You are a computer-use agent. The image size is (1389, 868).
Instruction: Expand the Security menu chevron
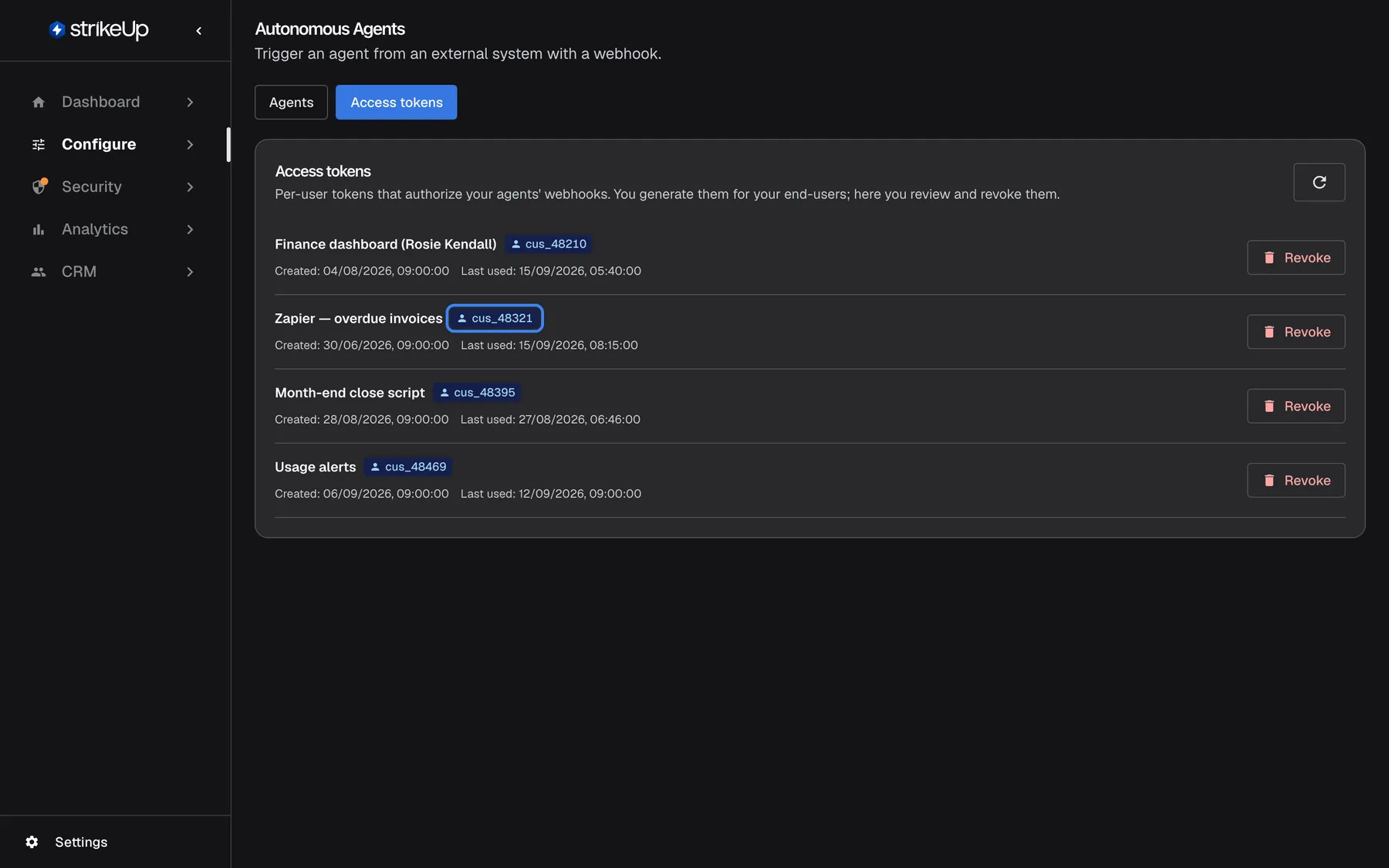pos(190,187)
